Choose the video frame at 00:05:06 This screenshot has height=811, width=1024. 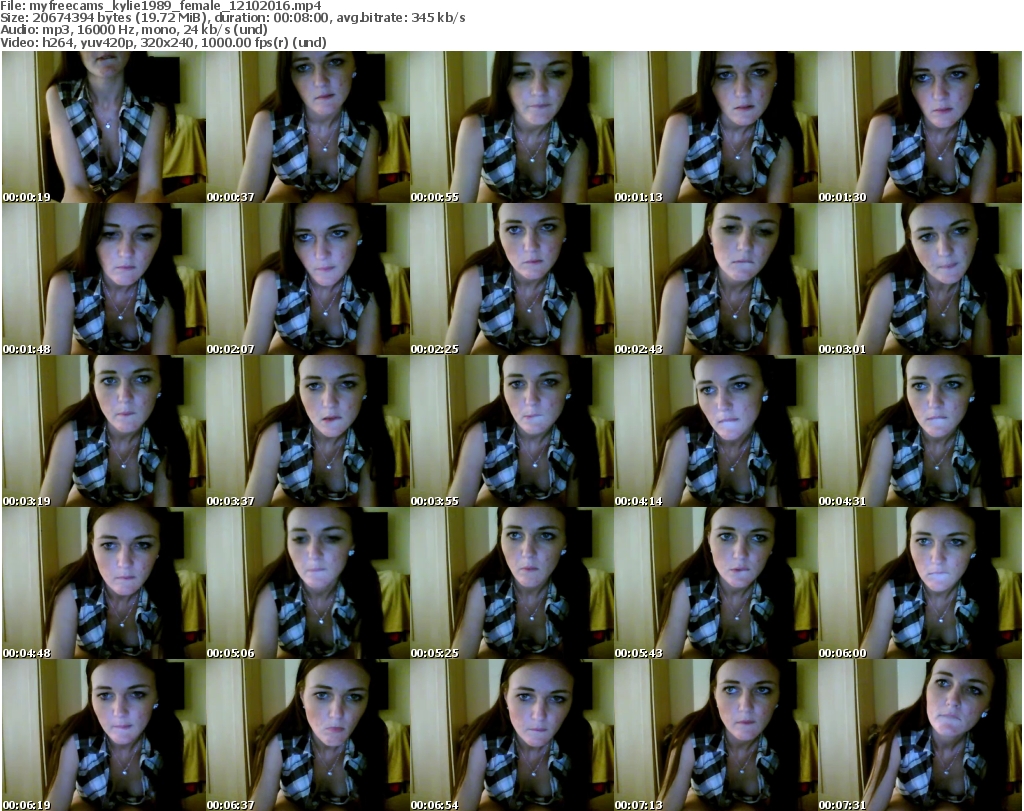(308, 584)
